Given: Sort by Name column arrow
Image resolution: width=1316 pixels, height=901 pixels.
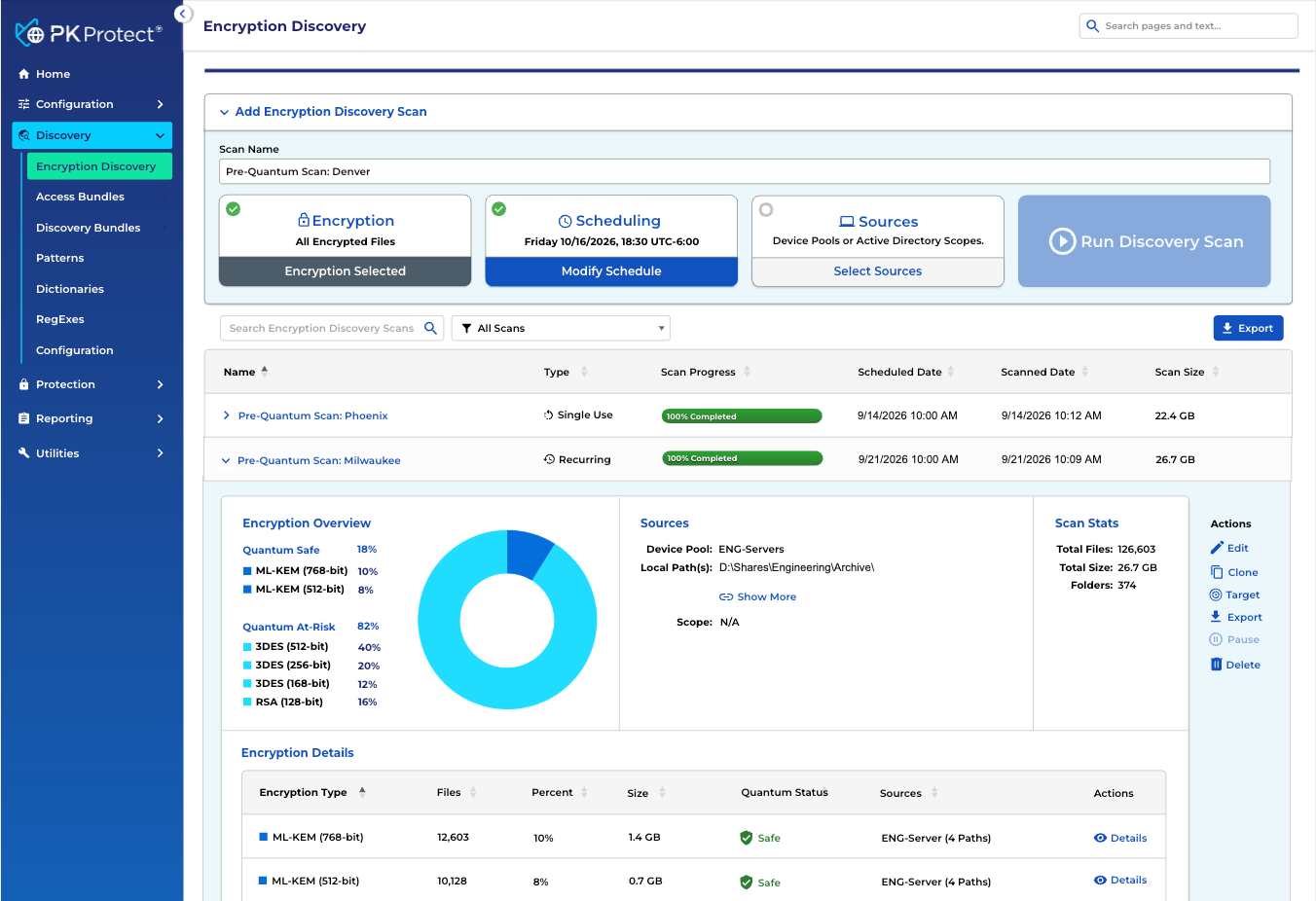Looking at the screenshot, I should click(265, 372).
